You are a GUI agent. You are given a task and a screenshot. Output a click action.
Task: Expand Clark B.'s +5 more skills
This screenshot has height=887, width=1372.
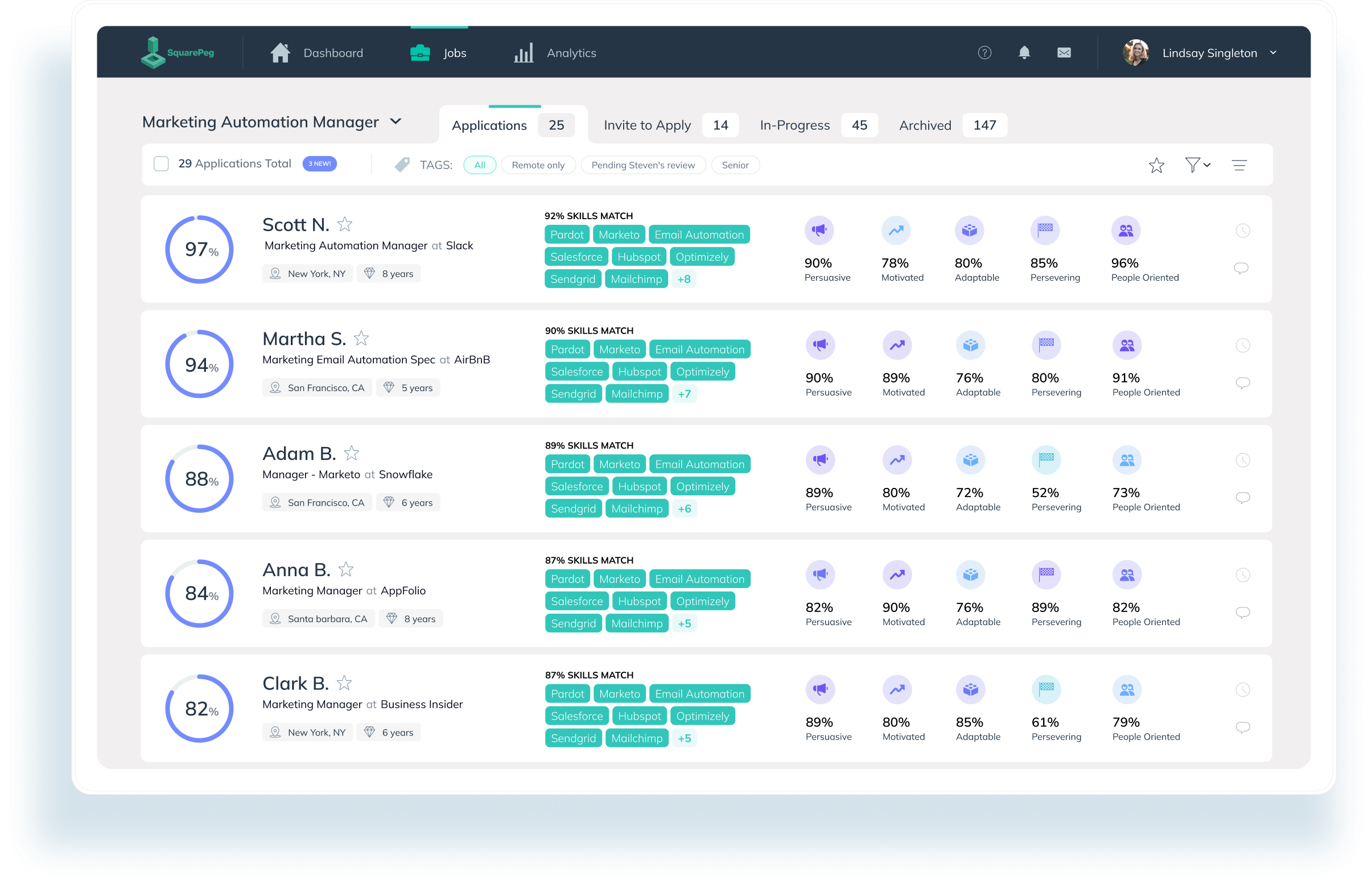click(684, 738)
